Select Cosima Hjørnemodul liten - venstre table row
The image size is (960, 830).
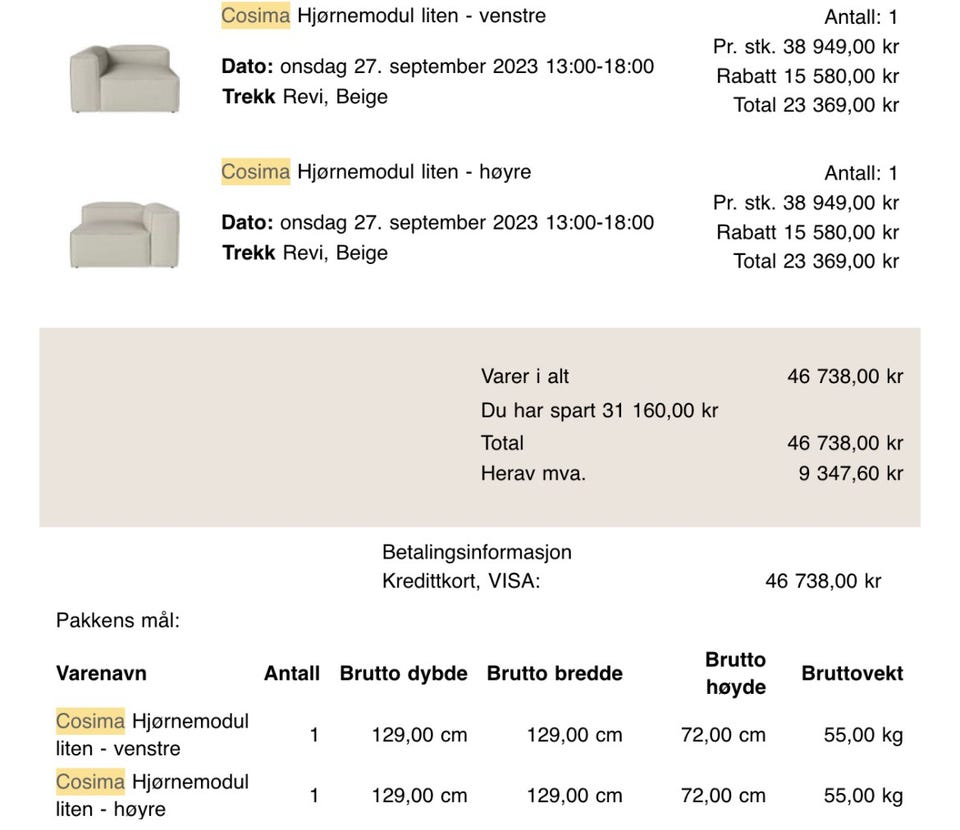coord(479,735)
